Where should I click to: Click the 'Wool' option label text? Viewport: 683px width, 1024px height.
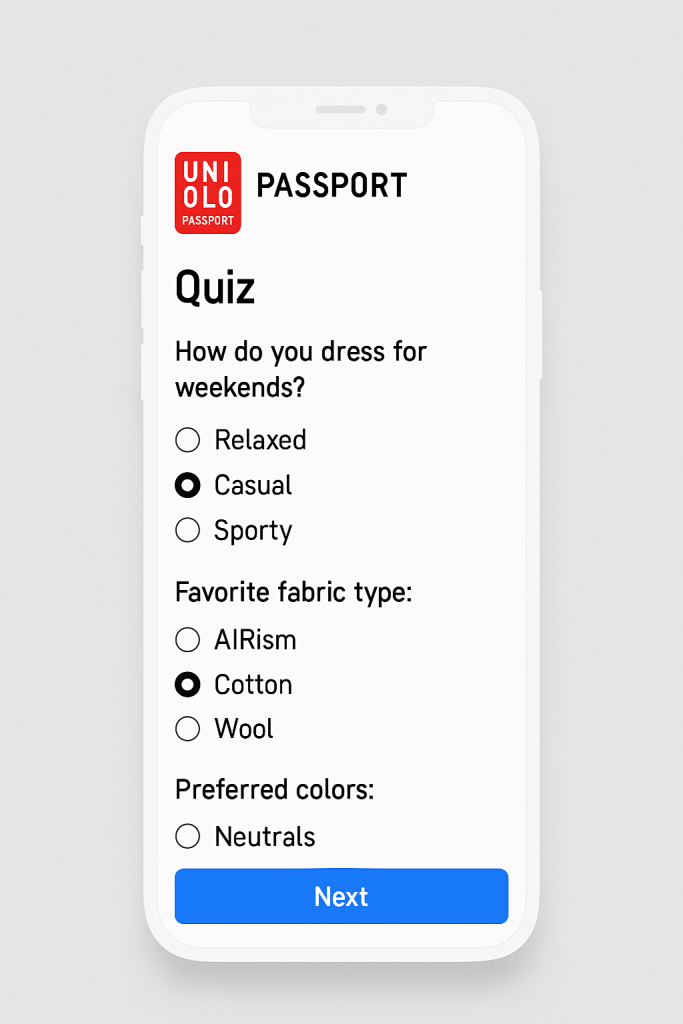[x=244, y=729]
